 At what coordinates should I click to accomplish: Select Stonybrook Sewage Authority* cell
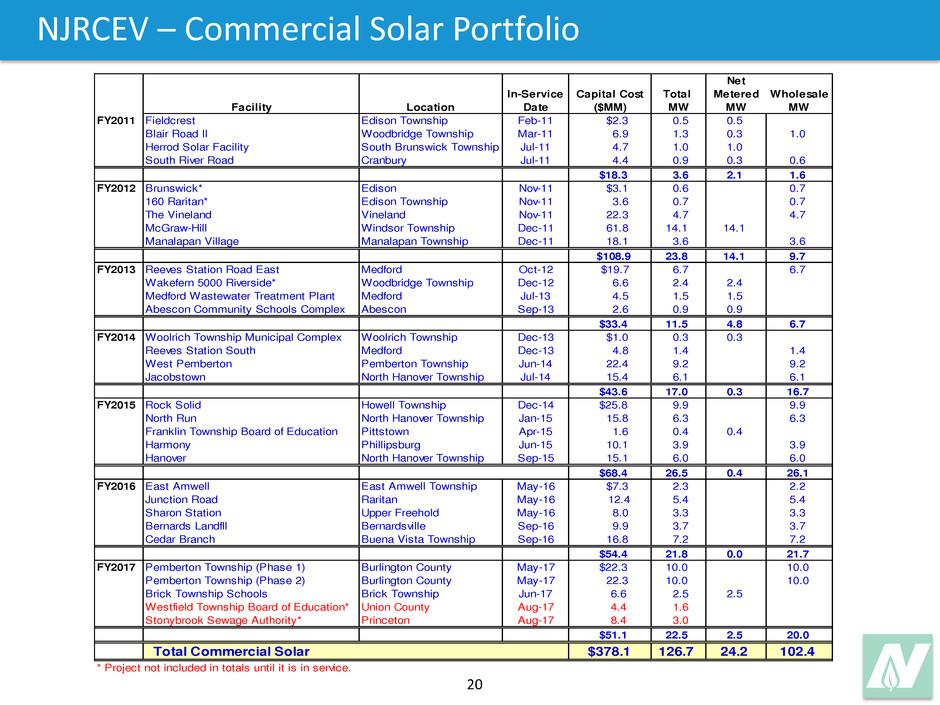click(224, 620)
